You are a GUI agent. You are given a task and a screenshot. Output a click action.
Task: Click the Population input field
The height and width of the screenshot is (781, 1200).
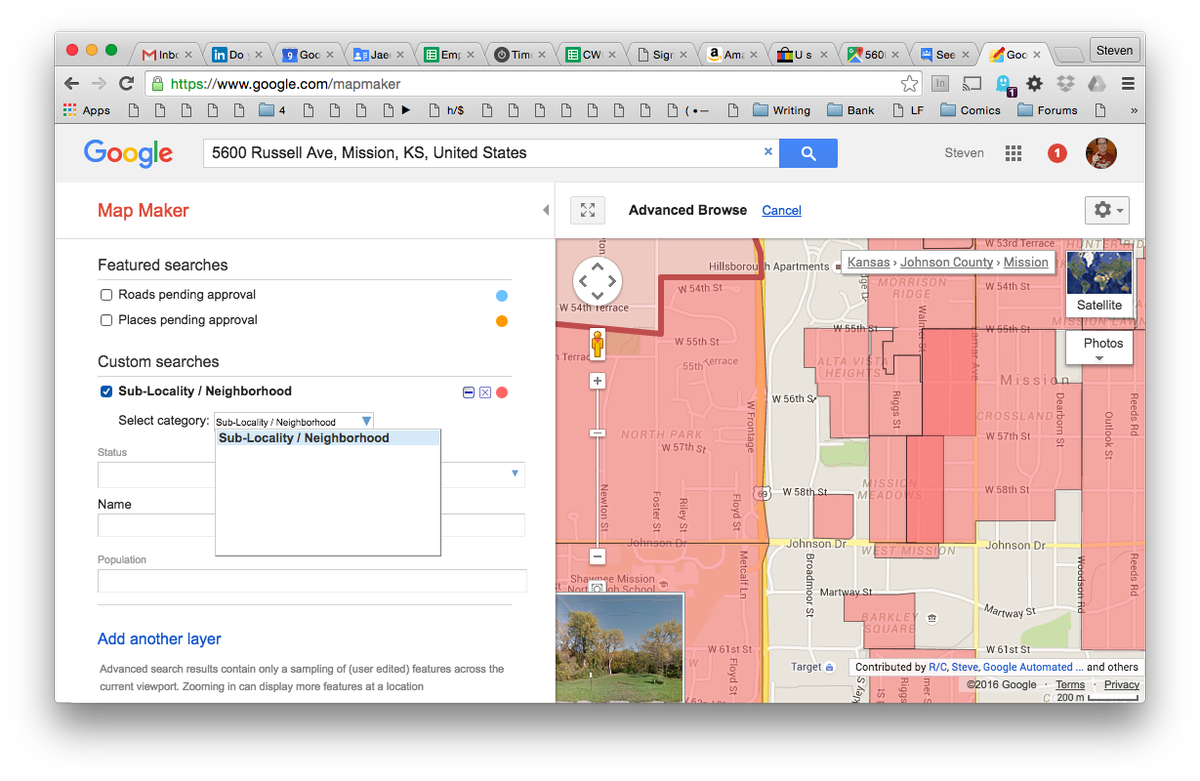pos(311,581)
